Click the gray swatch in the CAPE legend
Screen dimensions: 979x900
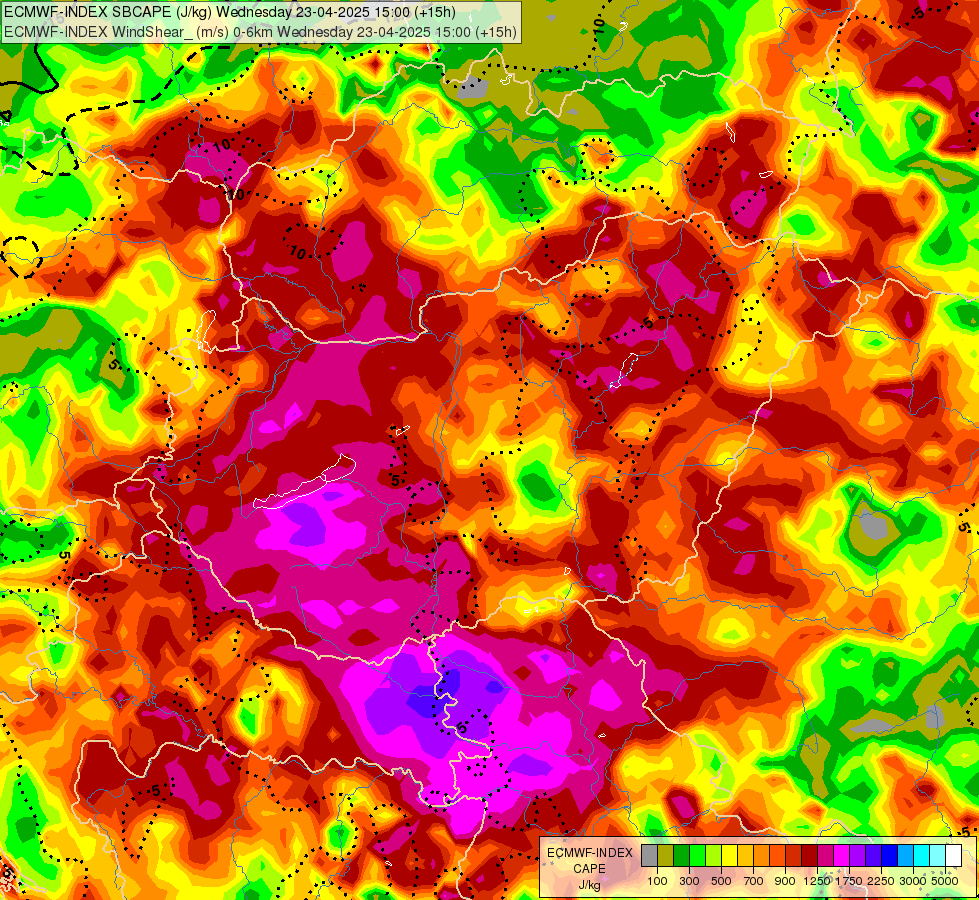coord(649,856)
